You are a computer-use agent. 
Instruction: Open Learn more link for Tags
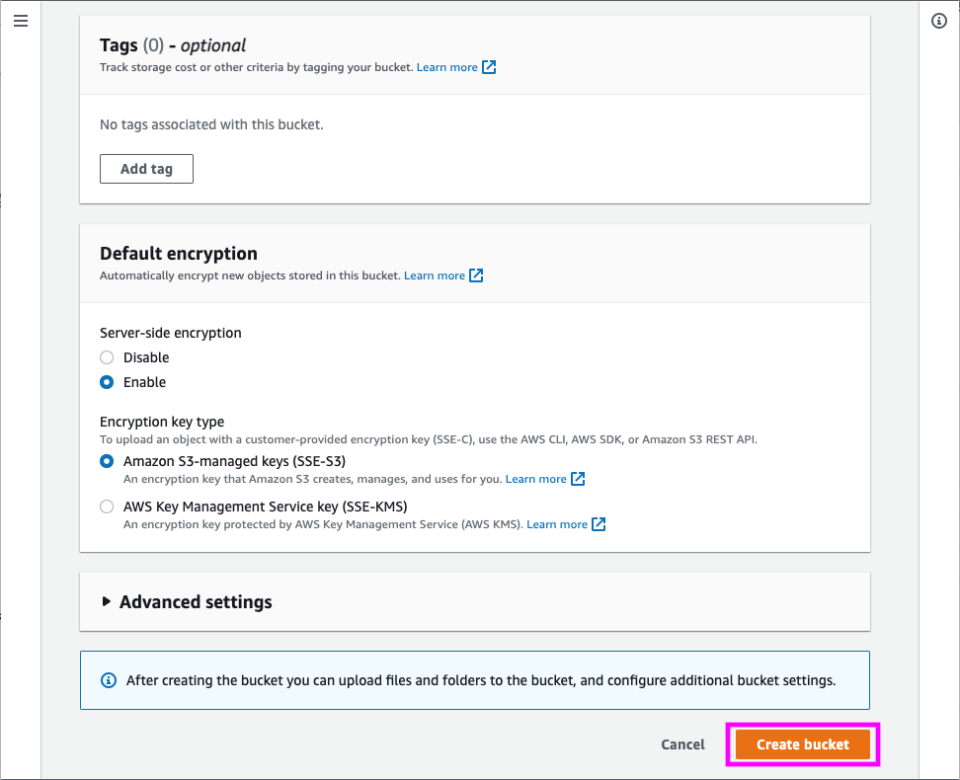pos(447,67)
